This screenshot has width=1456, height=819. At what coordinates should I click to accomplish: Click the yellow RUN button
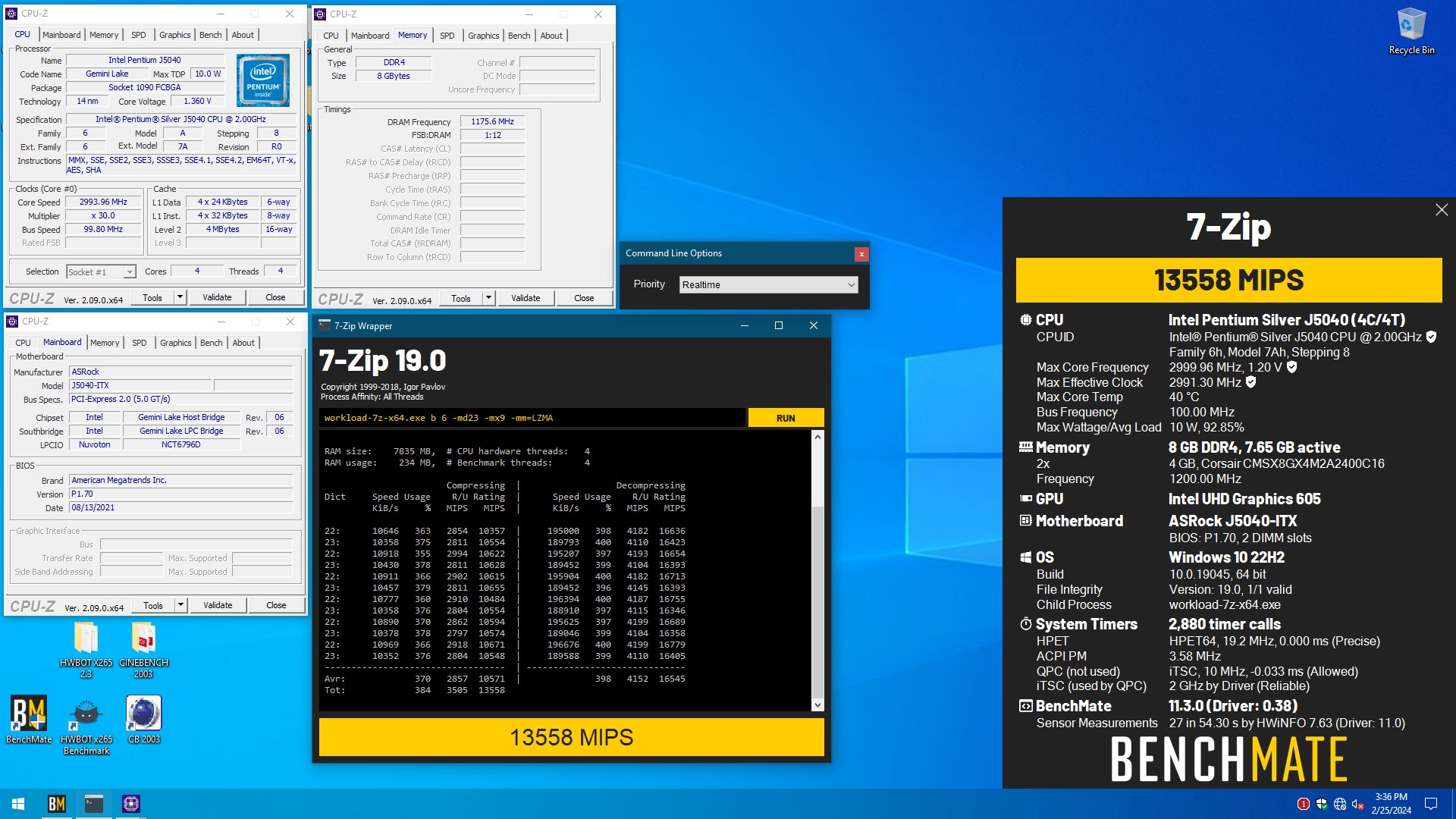786,418
